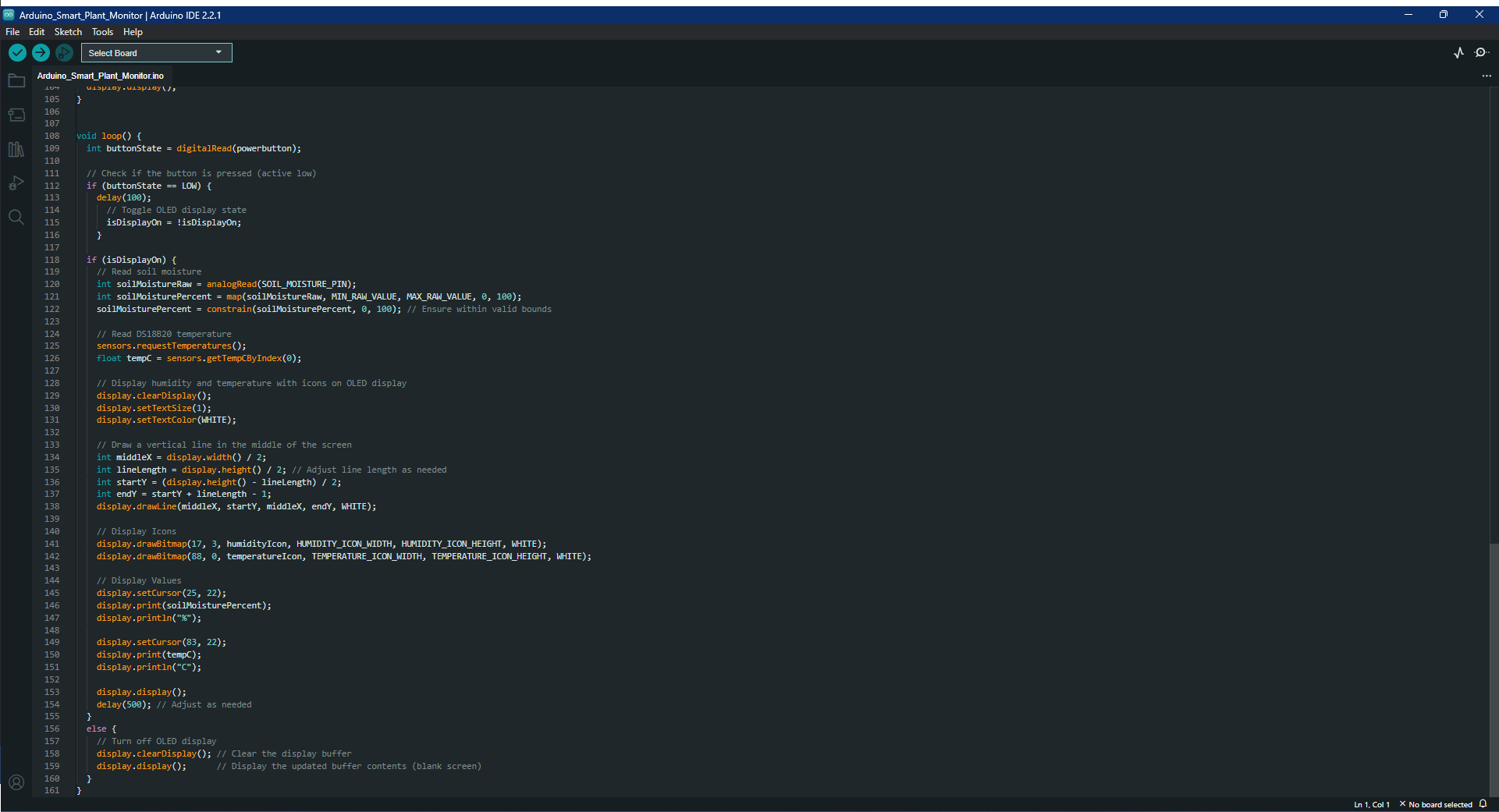Open the Search sidebar icon
Screen dimensions: 1499x812
[x=16, y=217]
